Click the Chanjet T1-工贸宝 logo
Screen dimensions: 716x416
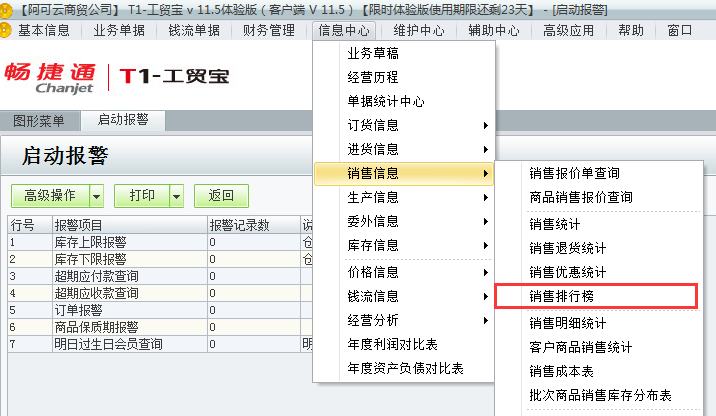point(117,77)
